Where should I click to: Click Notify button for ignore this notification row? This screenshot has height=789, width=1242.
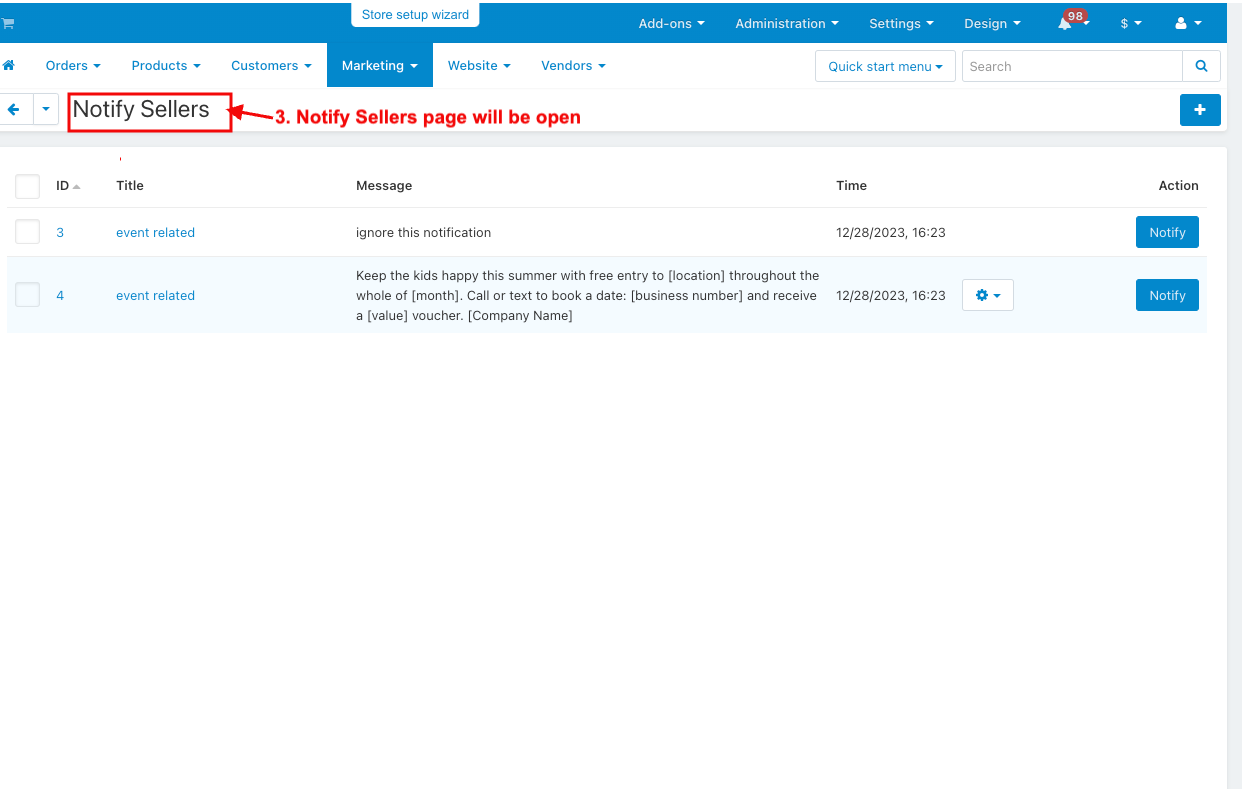[1166, 232]
